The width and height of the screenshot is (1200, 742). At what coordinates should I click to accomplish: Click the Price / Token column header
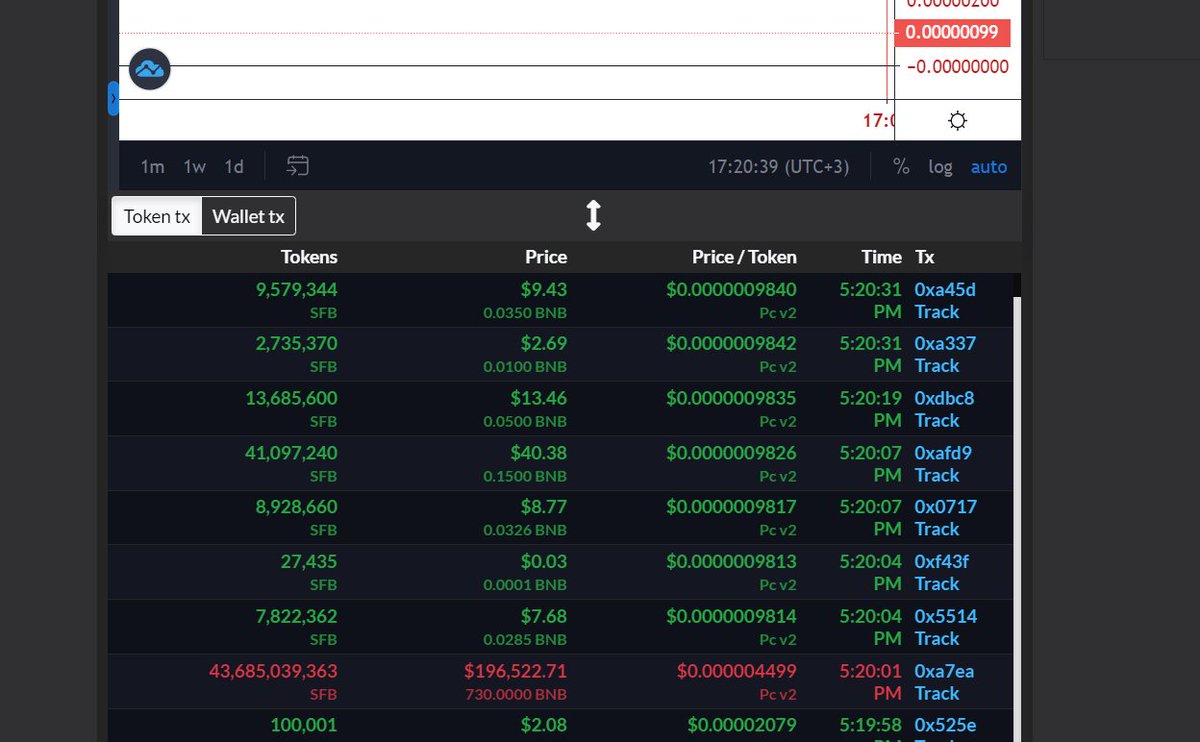pos(744,257)
